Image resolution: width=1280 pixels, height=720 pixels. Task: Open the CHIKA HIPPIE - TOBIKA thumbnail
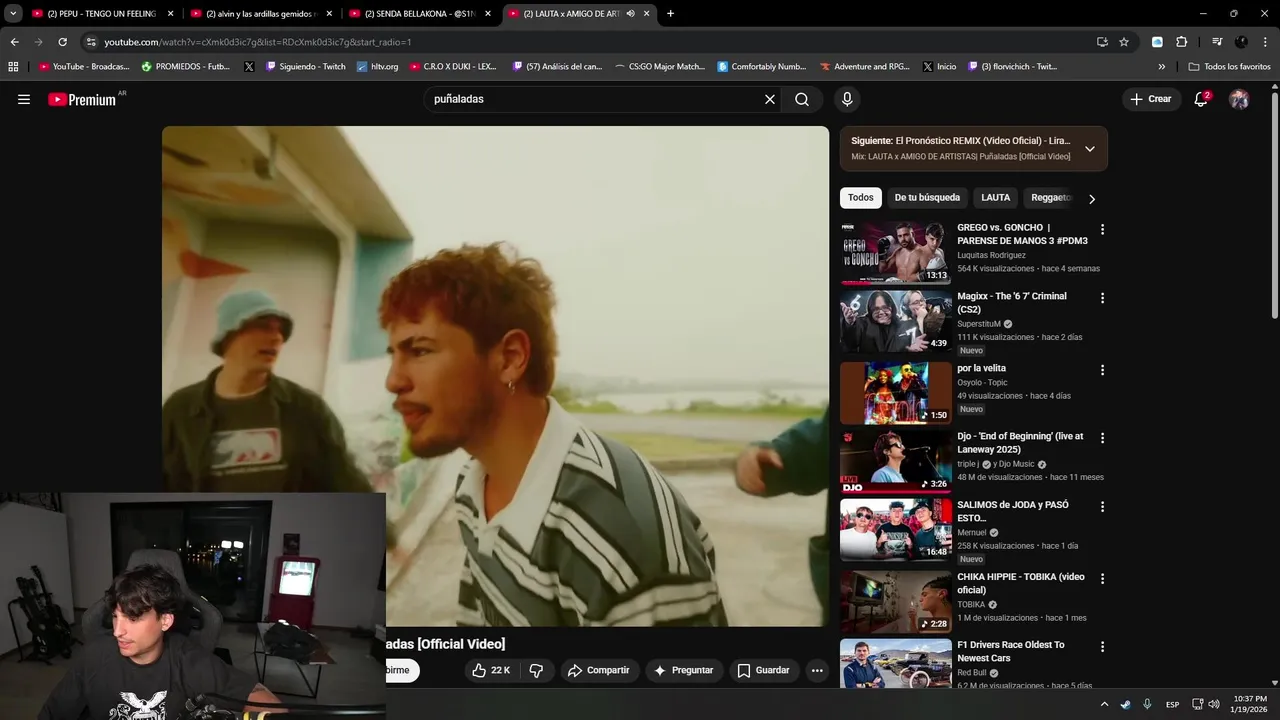[896, 602]
